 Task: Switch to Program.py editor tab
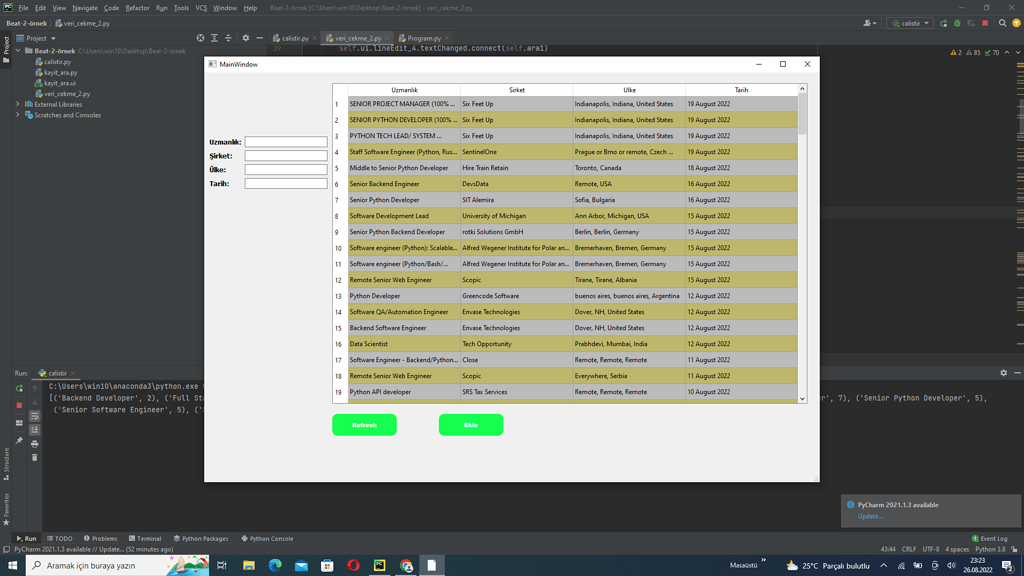tap(424, 39)
